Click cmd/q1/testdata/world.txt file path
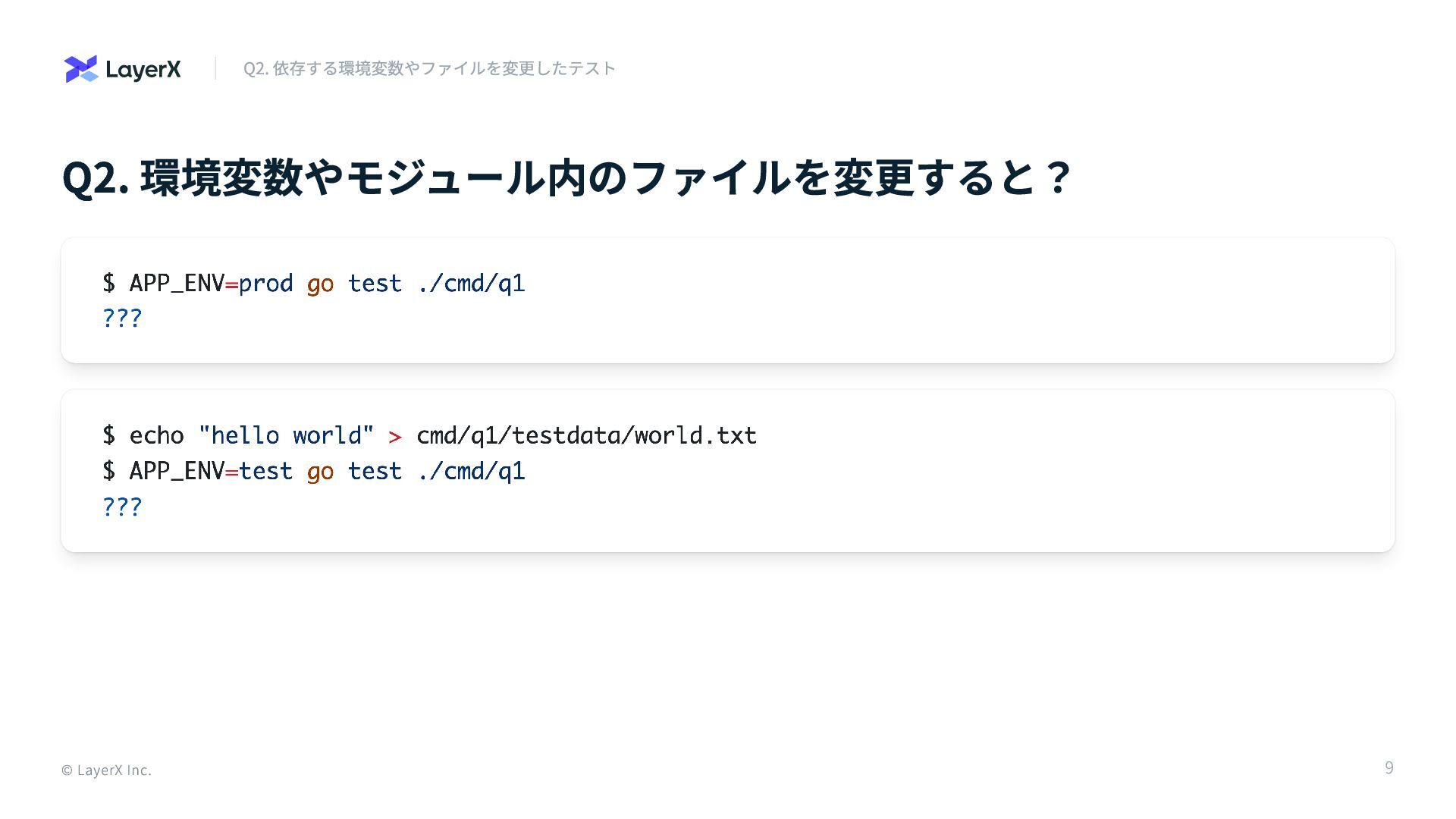Screen dimensions: 1456x819 (x=586, y=435)
